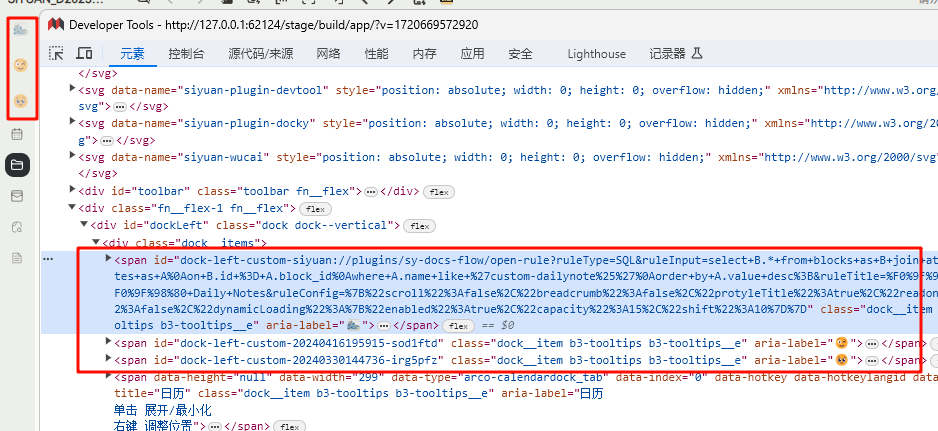The height and width of the screenshot is (431, 938).
Task: Open the 应用 Application tab
Action: tap(472, 54)
